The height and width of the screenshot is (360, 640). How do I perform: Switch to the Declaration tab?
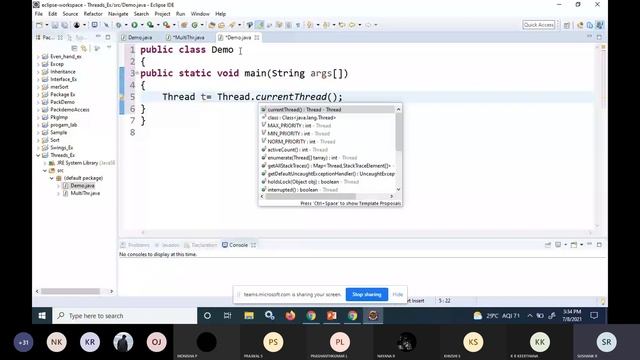201,245
